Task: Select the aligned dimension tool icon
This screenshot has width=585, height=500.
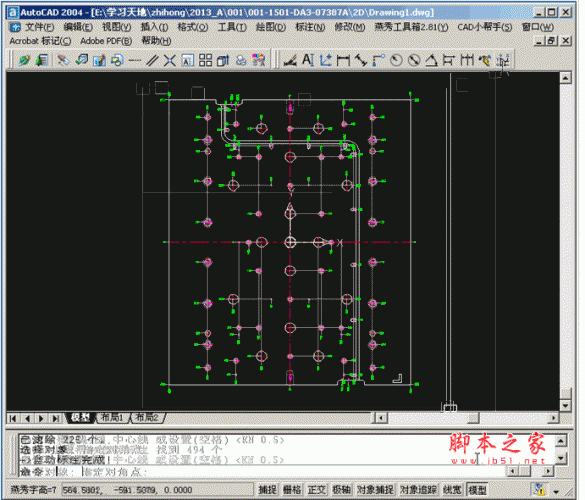Action: [x=360, y=60]
